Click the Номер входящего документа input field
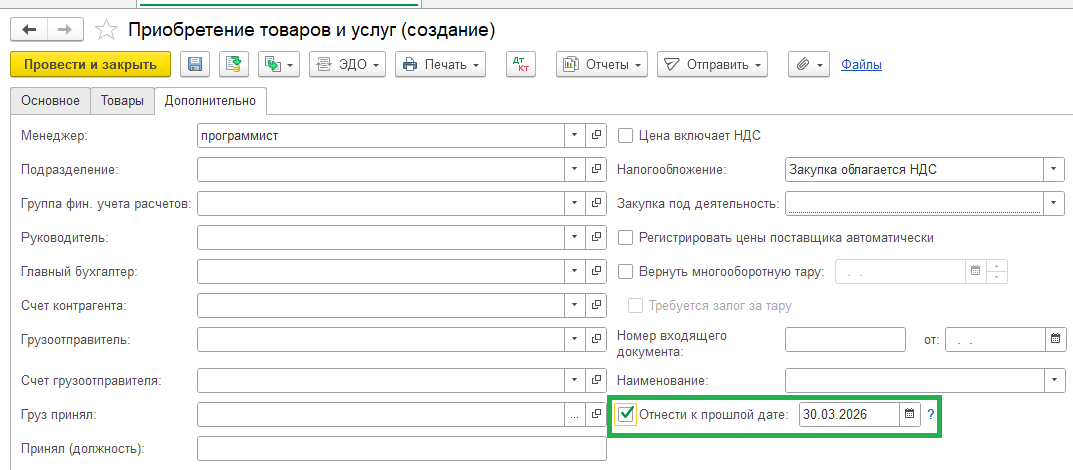The height and width of the screenshot is (470, 1073). [x=845, y=340]
